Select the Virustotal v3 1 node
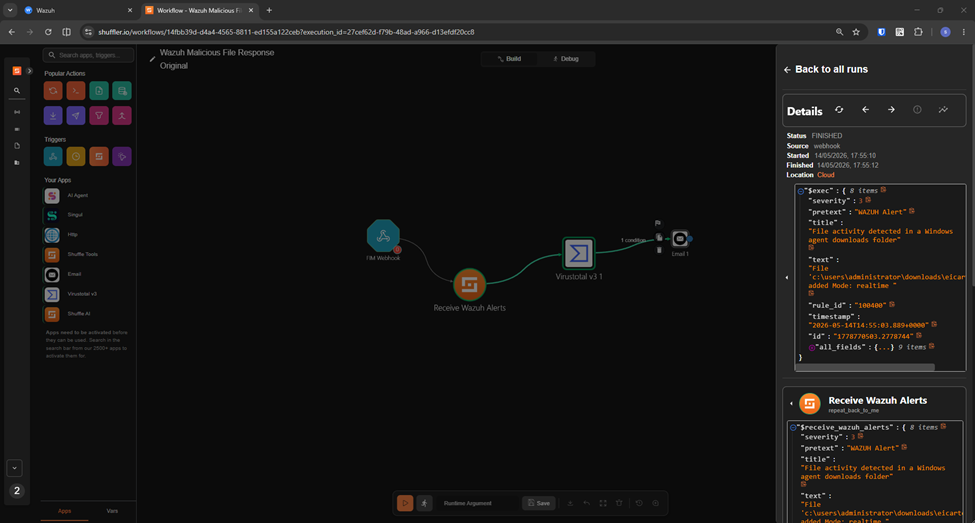Viewport: 975px width, 523px height. 579,253
